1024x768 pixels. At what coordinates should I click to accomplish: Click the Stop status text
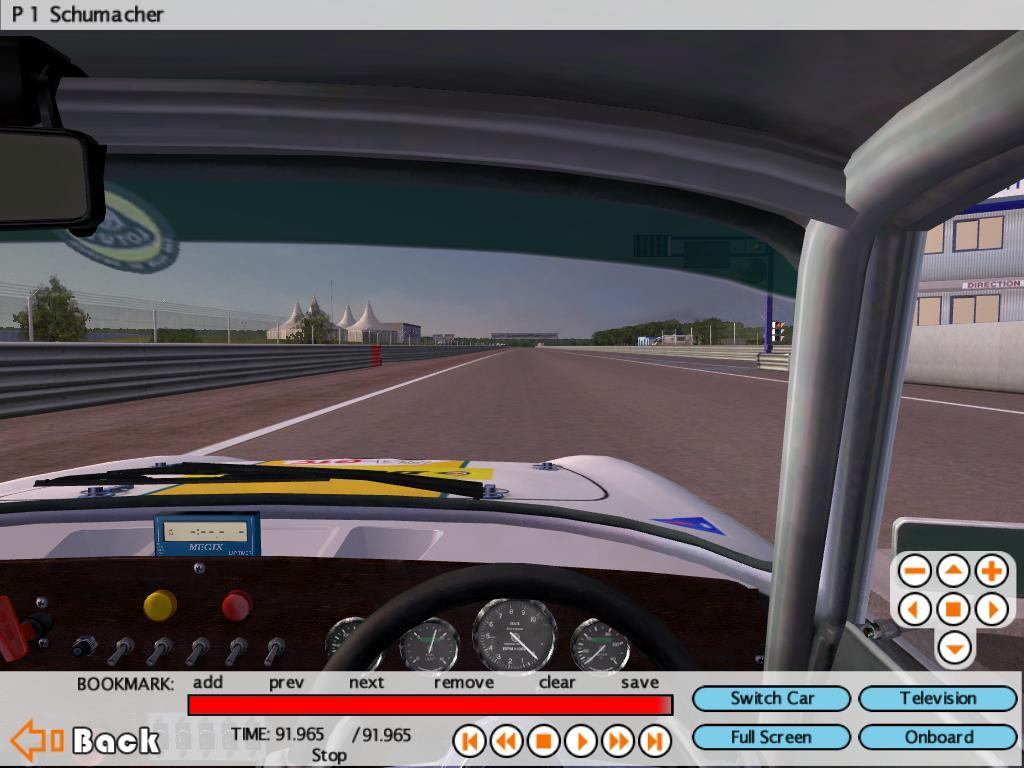pos(328,756)
